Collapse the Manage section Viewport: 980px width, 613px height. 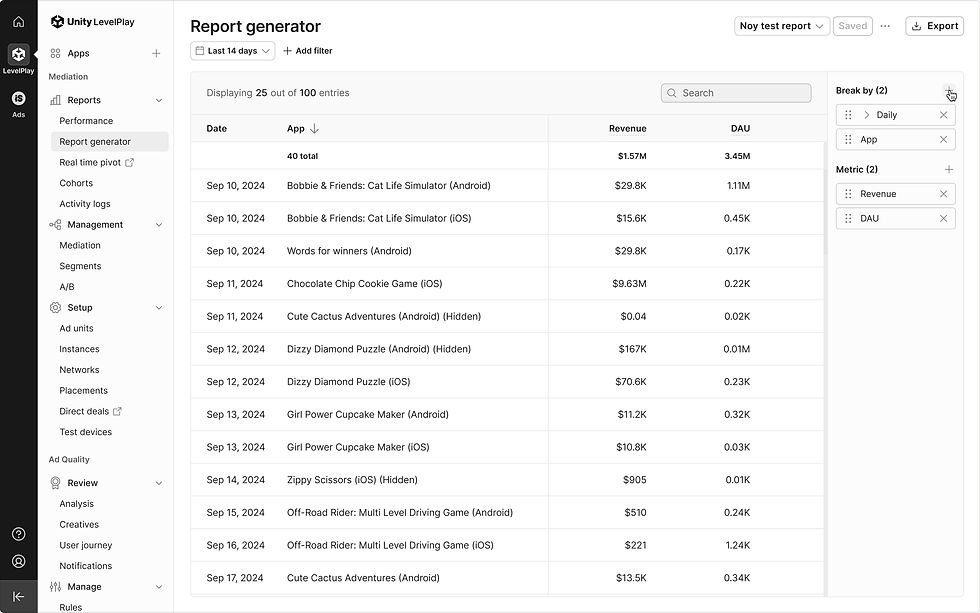click(x=159, y=587)
